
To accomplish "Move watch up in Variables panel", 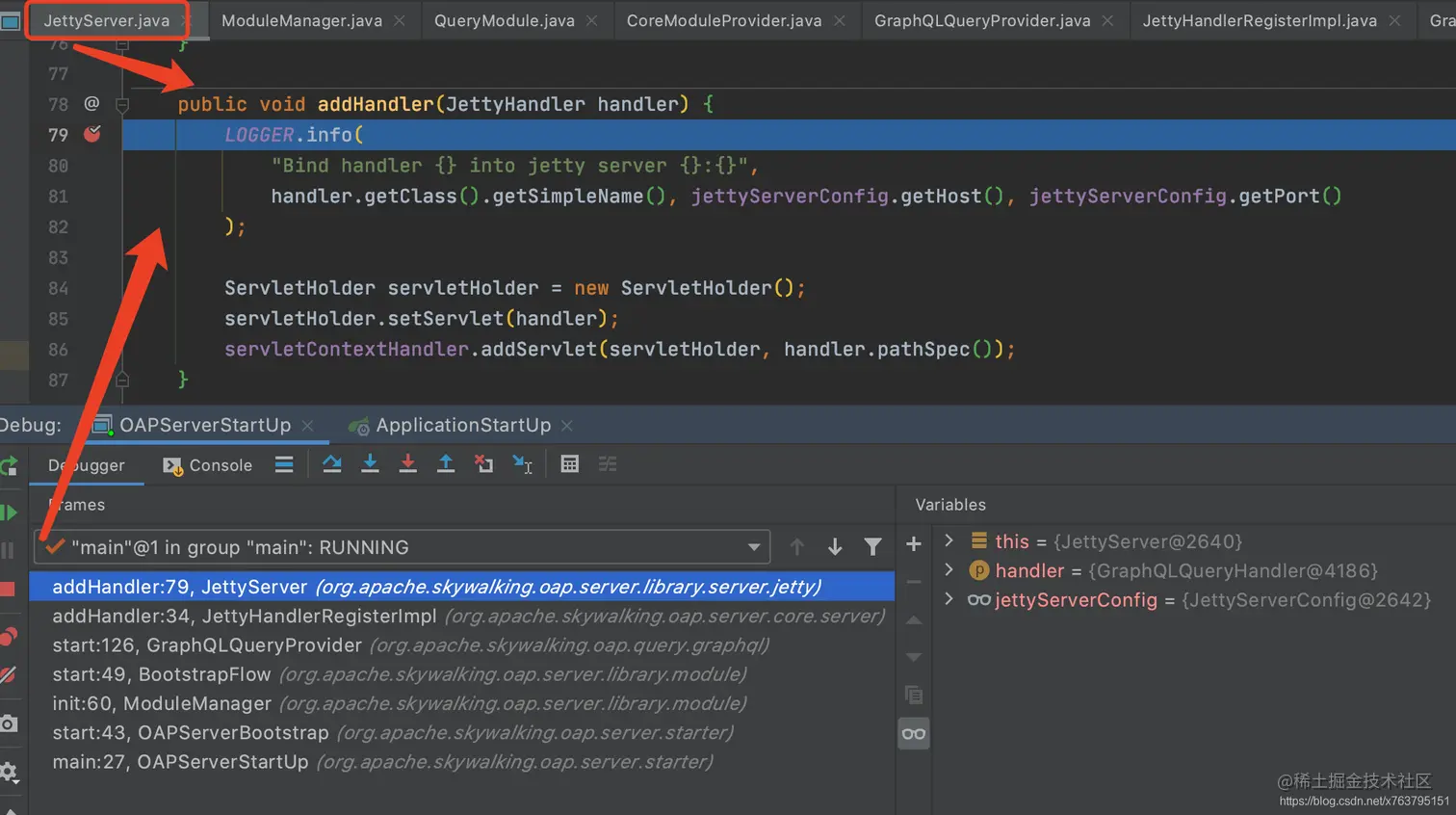I will pyautogui.click(x=914, y=619).
